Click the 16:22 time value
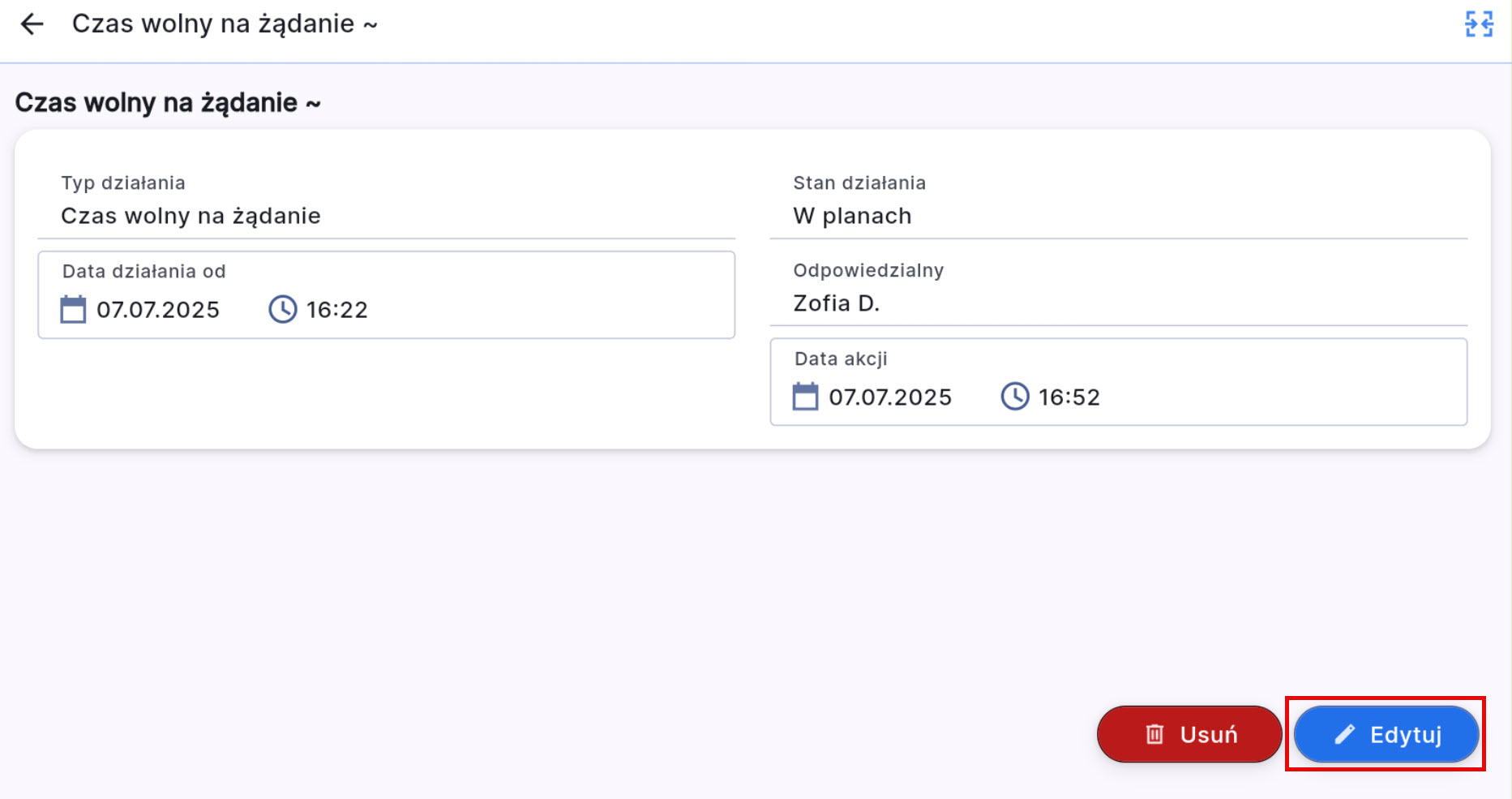This screenshot has width=1512, height=799. [x=337, y=310]
